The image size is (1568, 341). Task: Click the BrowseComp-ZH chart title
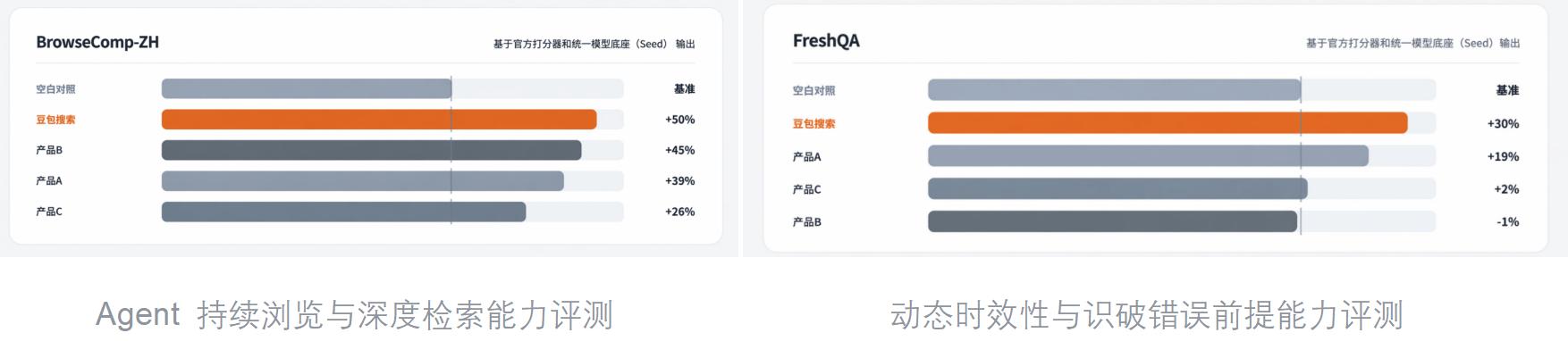(x=97, y=42)
